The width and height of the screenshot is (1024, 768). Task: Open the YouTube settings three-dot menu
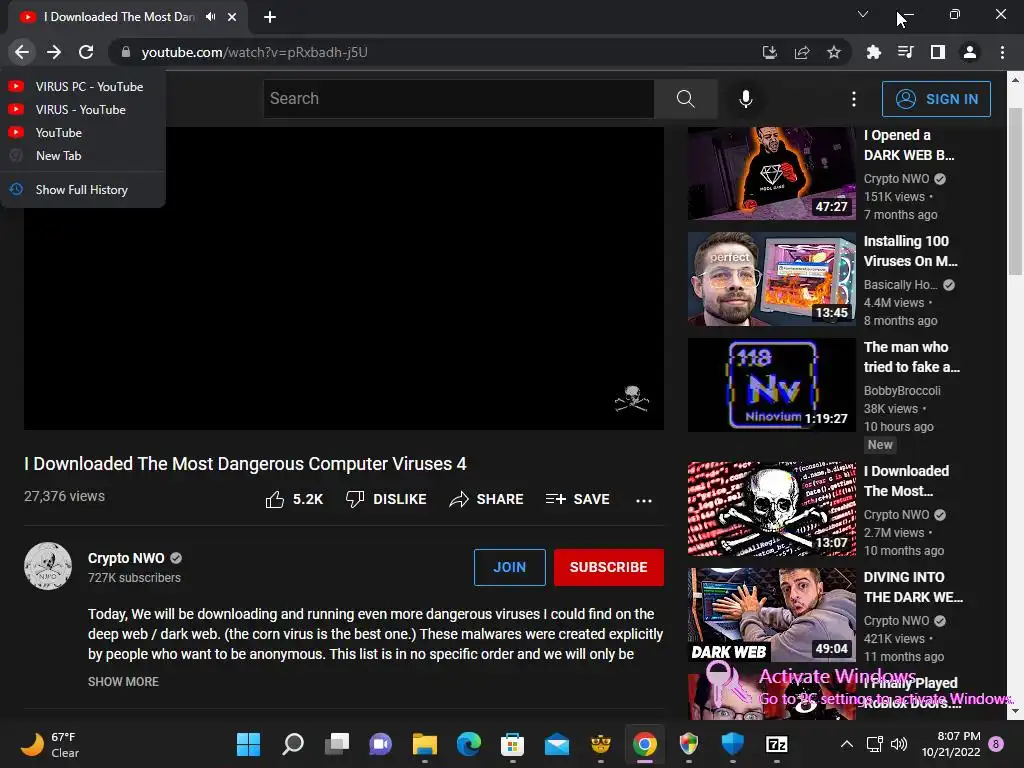pyautogui.click(x=854, y=99)
